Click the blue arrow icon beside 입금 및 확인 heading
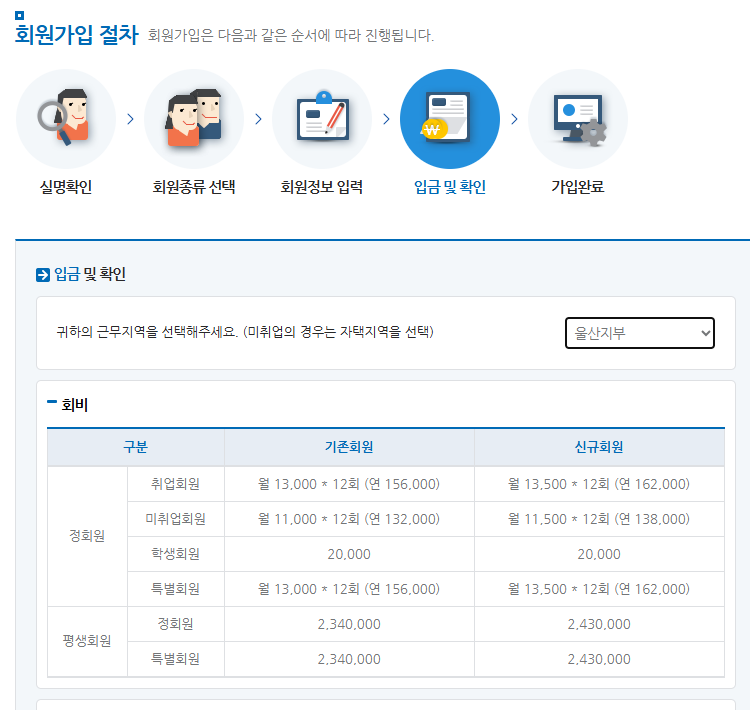This screenshot has width=750, height=710. 43,275
